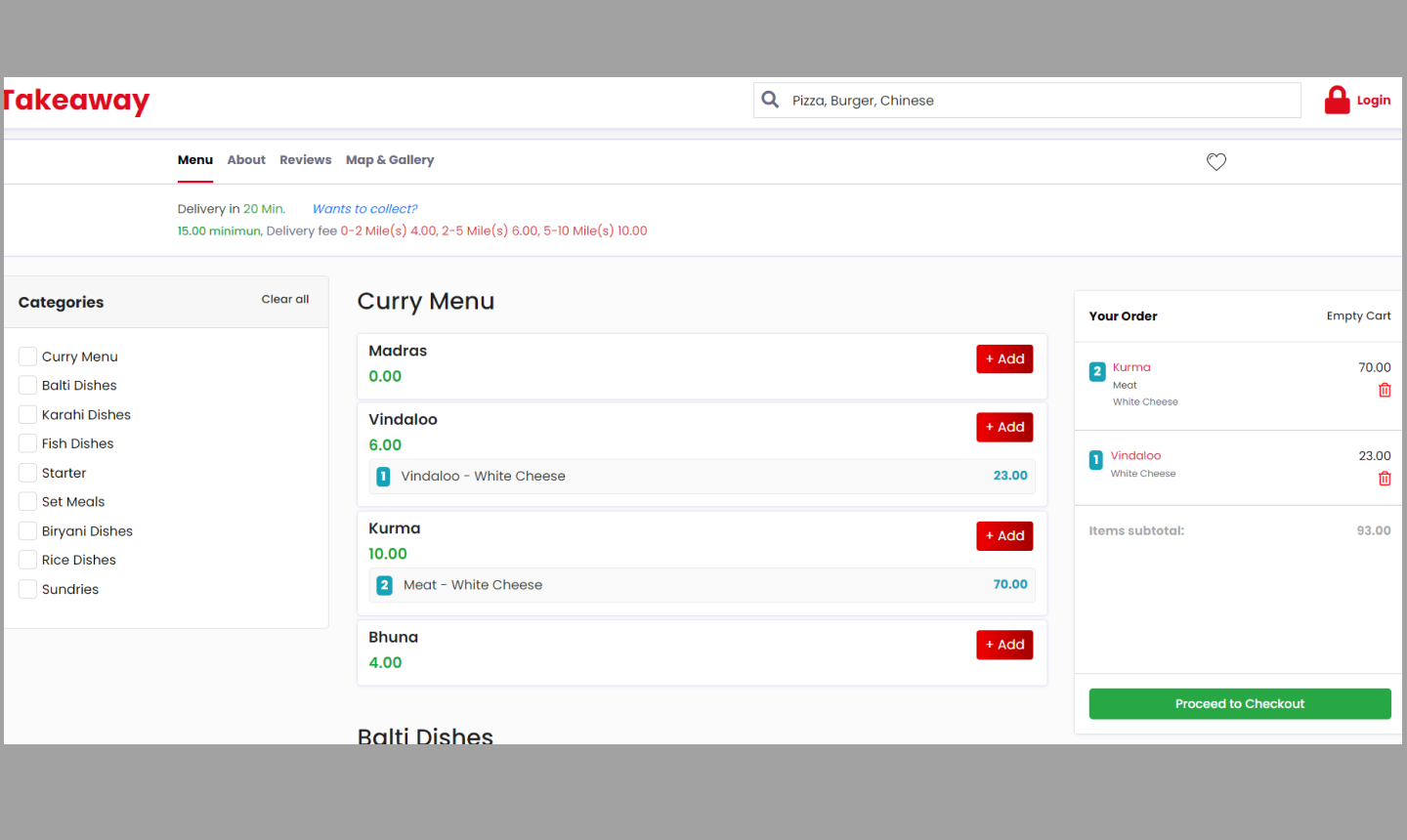The width and height of the screenshot is (1407, 840).
Task: Check the Curry Menu category checkbox
Action: 28,357
